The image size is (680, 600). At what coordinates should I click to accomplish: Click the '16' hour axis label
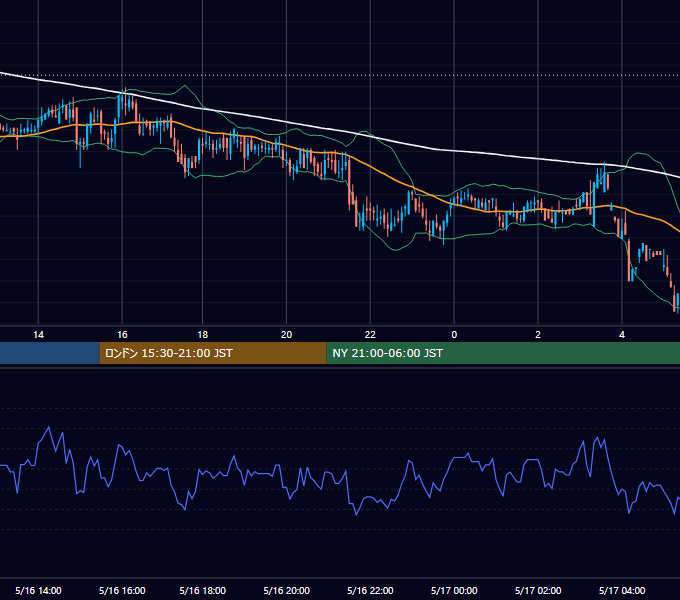pyautogui.click(x=122, y=335)
